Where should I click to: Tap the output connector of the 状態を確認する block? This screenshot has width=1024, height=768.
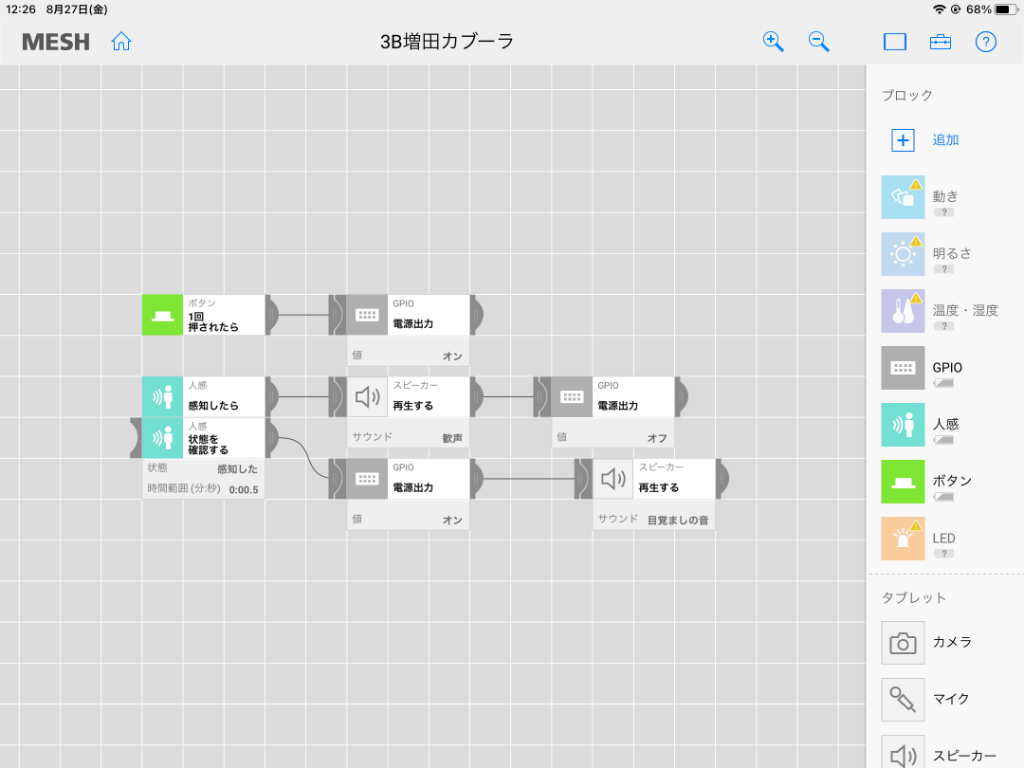pyautogui.click(x=272, y=438)
